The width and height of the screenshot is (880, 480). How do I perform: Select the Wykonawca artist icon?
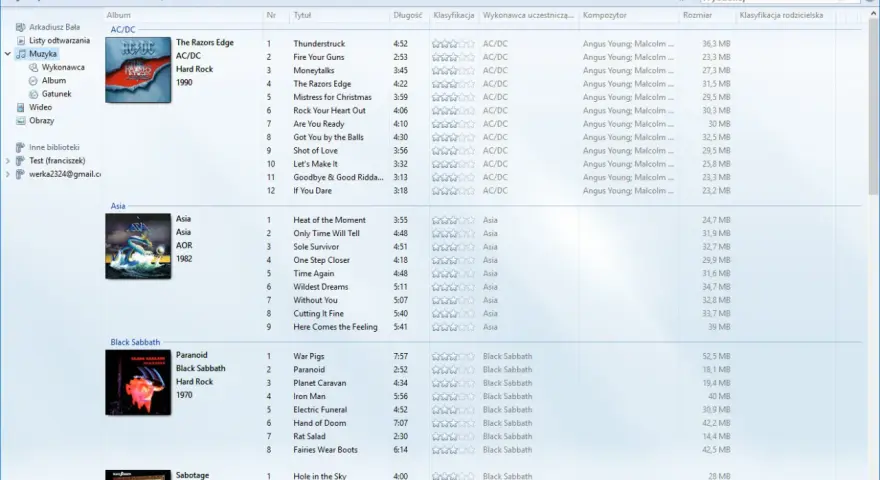pos(34,67)
